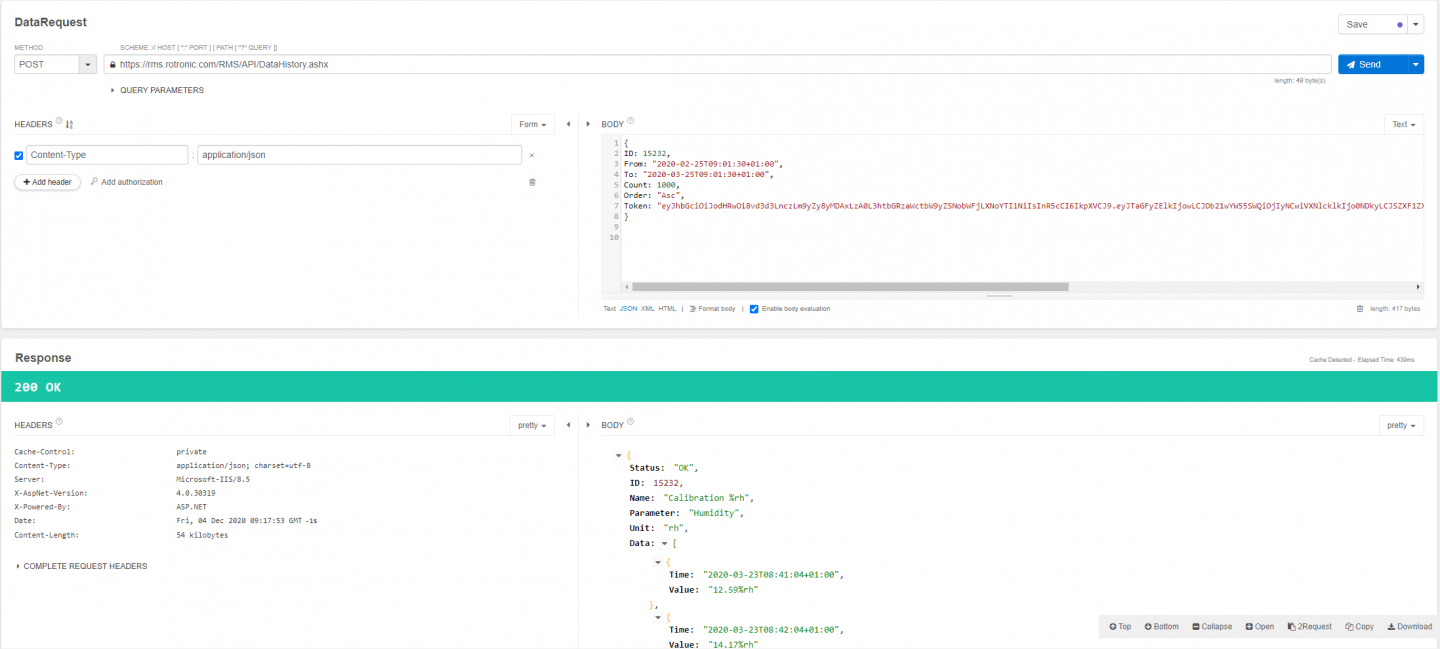Click the body editor resize handle
1440x649 pixels.
click(x=1000, y=296)
